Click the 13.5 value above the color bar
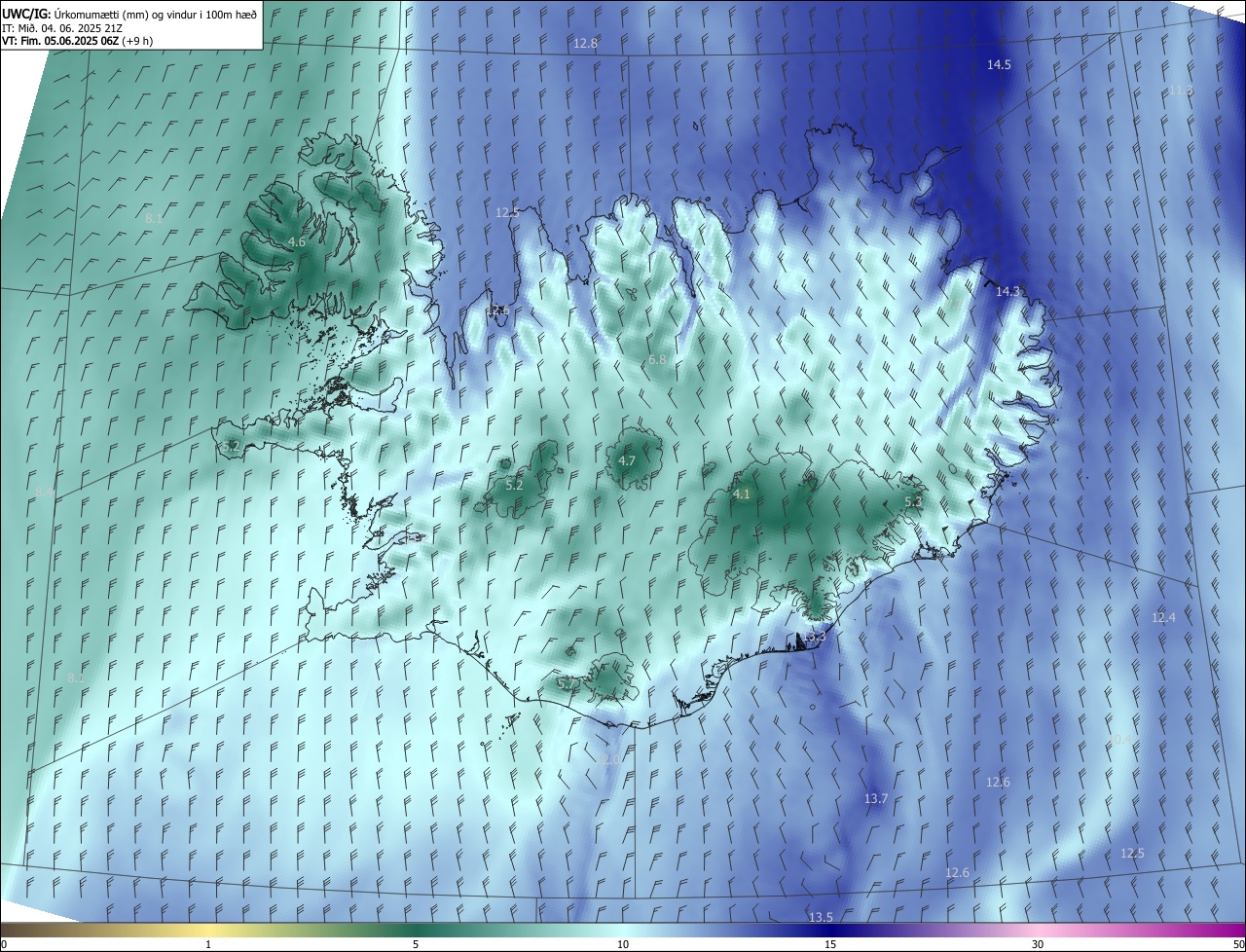 click(821, 918)
